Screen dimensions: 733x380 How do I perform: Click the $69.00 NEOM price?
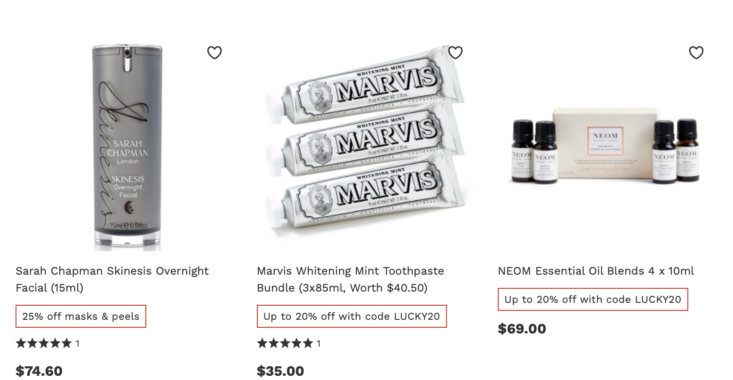pyautogui.click(x=522, y=329)
